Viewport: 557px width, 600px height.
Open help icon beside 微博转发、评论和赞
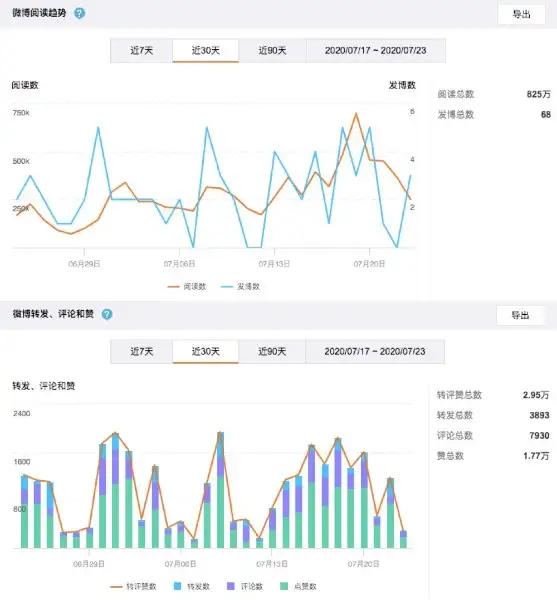click(107, 314)
